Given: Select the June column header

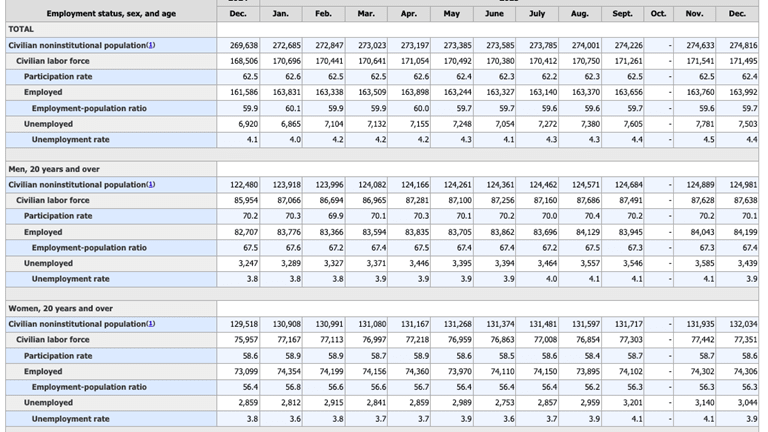Looking at the screenshot, I should pos(494,14).
